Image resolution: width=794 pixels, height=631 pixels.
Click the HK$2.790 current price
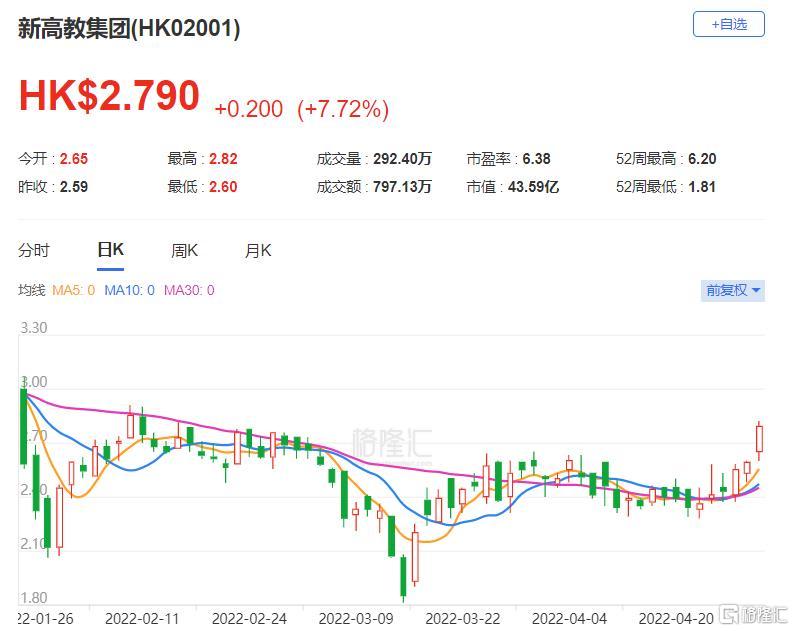click(109, 96)
